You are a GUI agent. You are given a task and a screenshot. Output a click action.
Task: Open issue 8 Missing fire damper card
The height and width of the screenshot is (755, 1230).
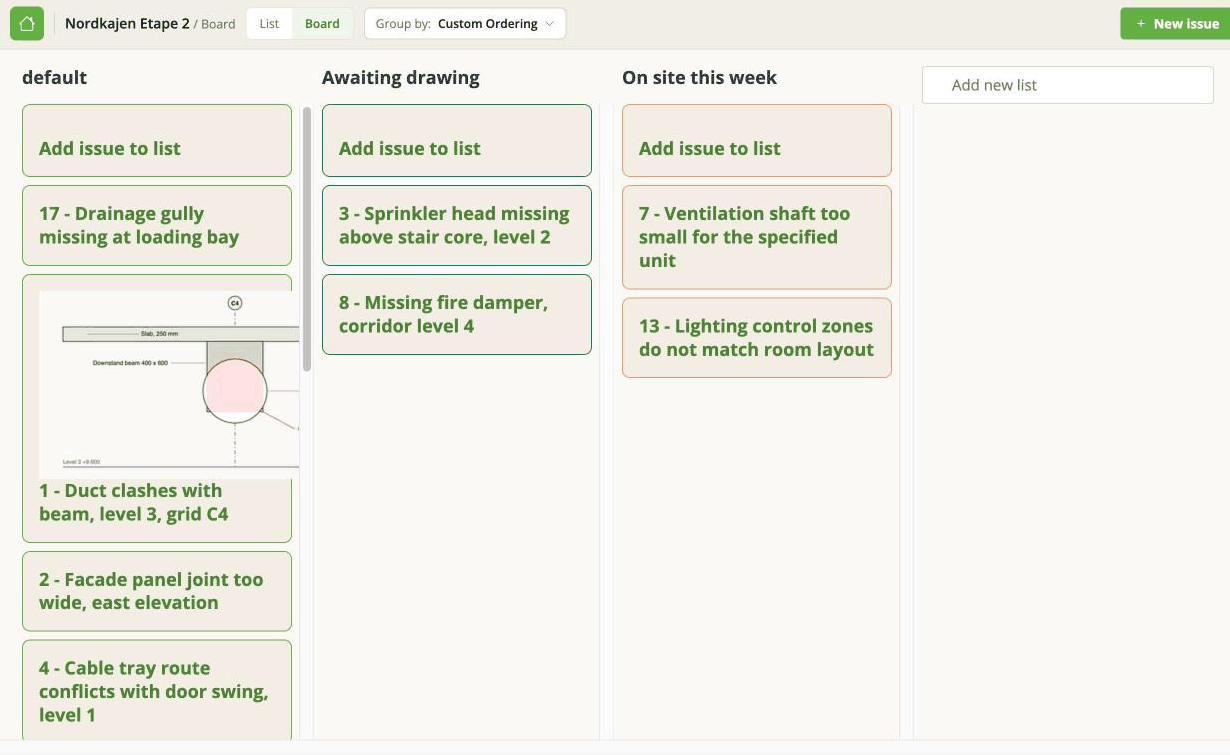pyautogui.click(x=457, y=314)
